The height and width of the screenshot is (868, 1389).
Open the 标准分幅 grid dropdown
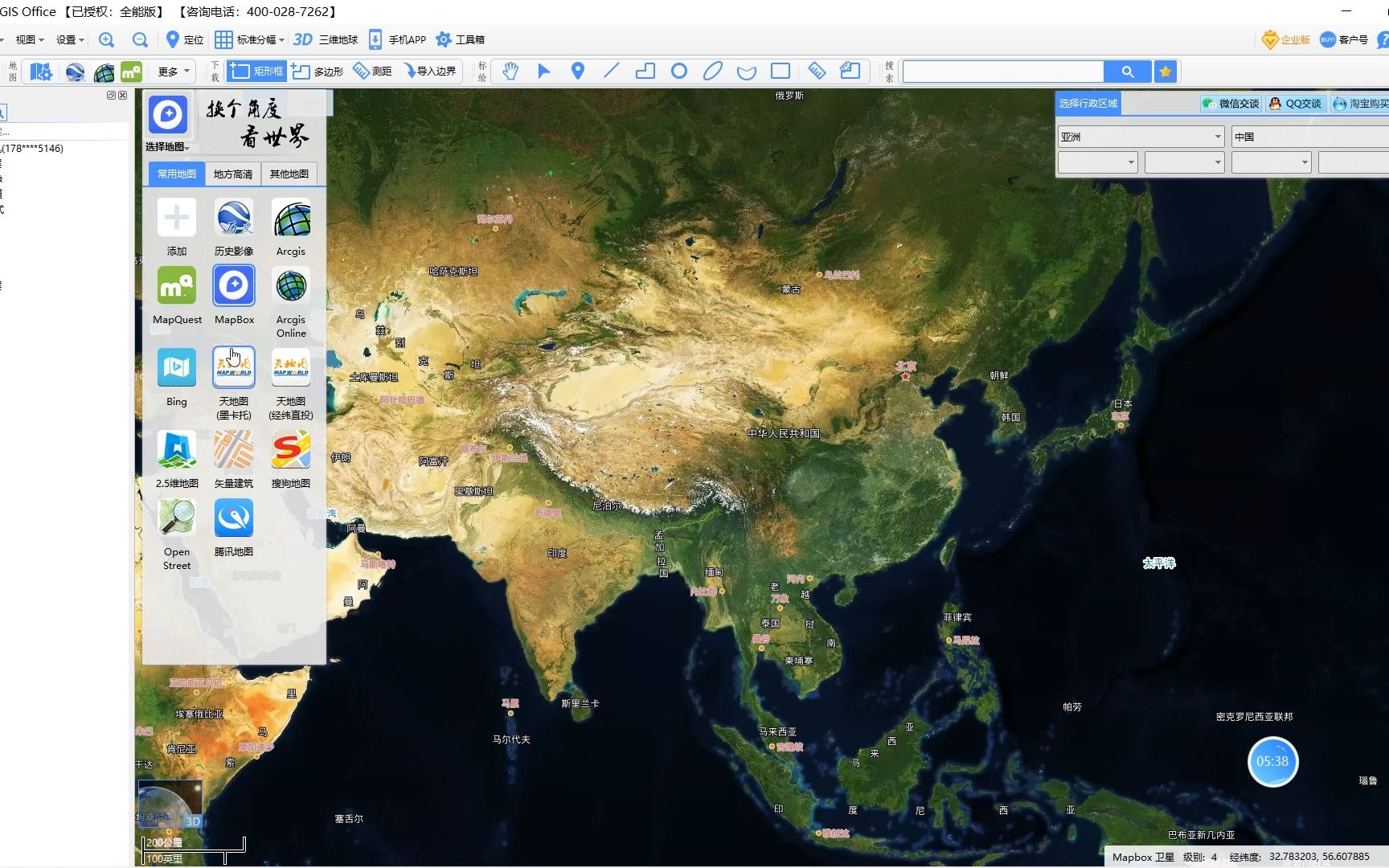(250, 39)
